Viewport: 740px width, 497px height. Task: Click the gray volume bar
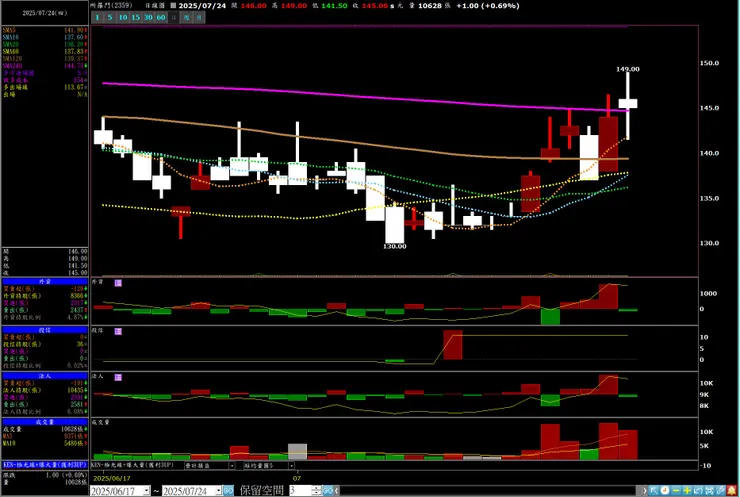[x=297, y=451]
